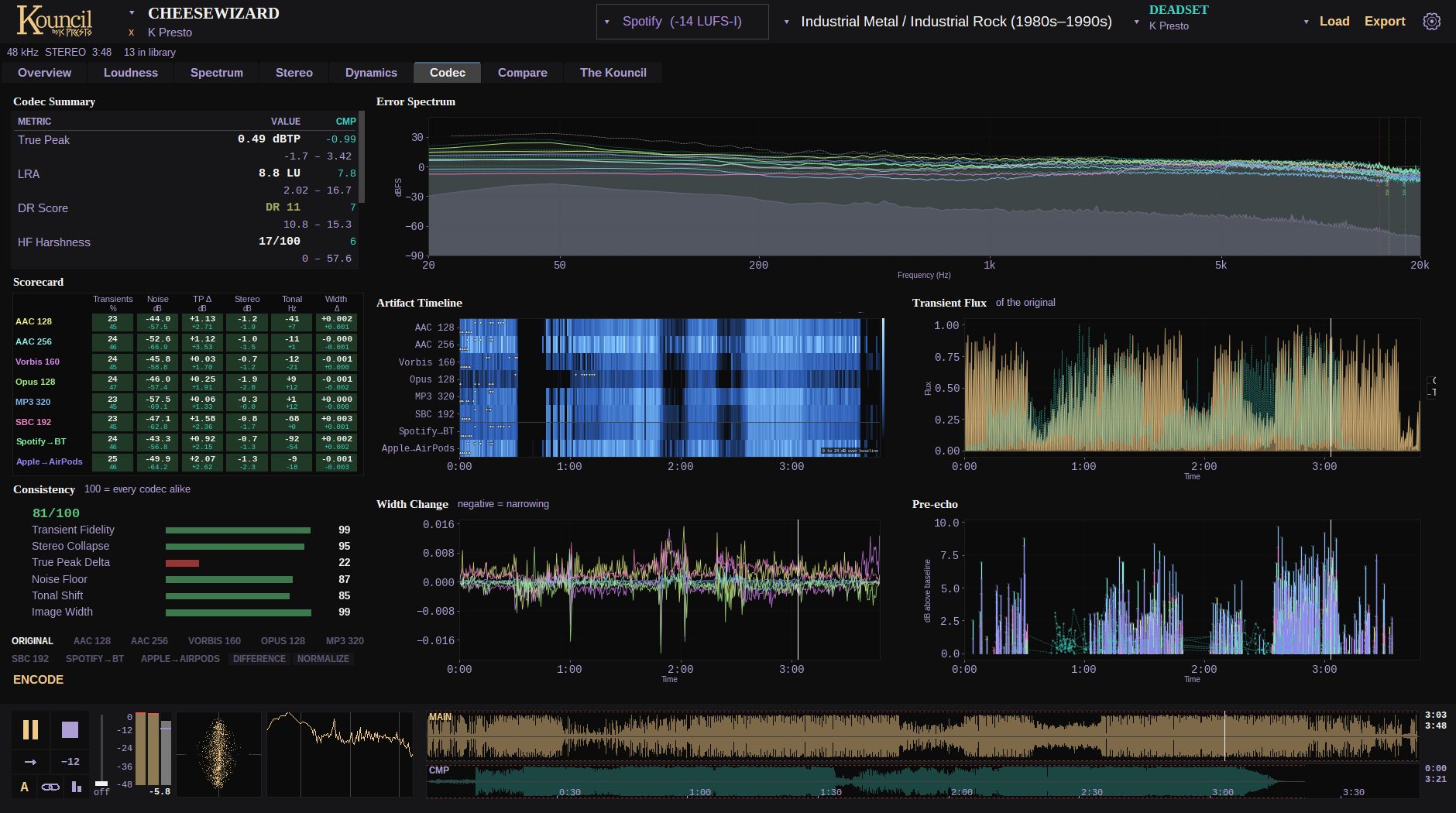Image resolution: width=1456 pixels, height=813 pixels.
Task: Open the DEADSET reference track dropdown
Action: click(x=1137, y=22)
